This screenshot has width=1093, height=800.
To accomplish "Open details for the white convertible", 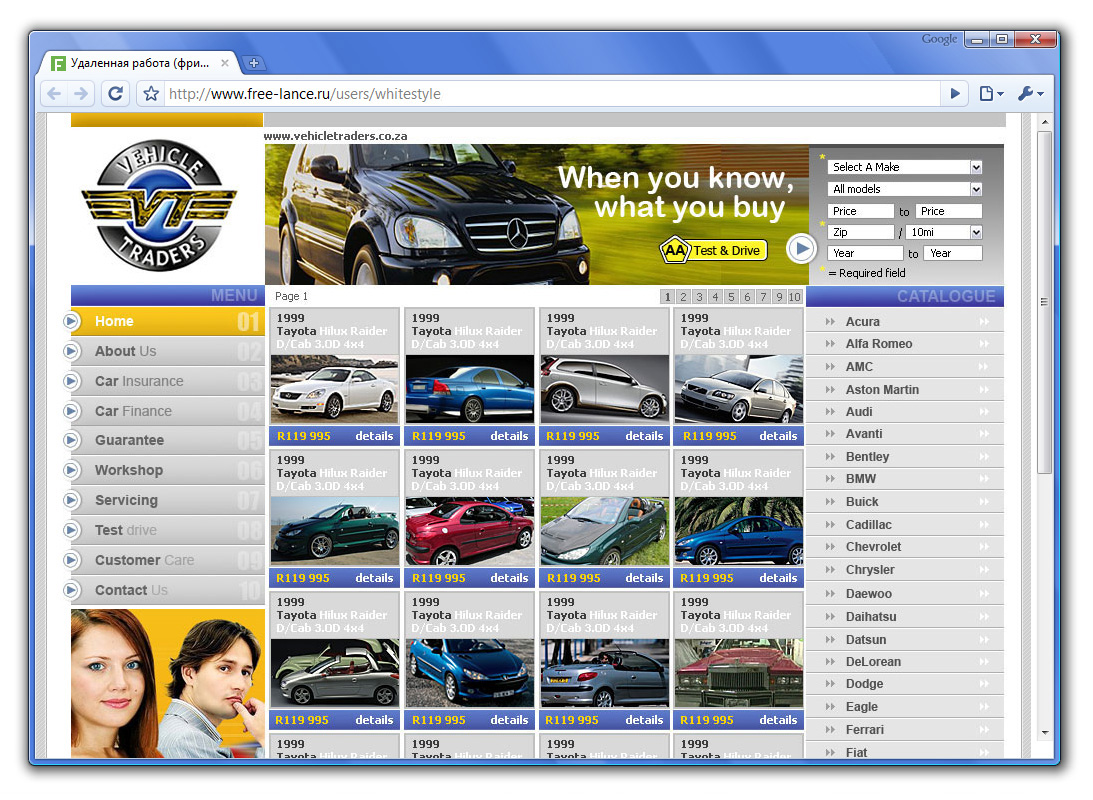I will [374, 436].
